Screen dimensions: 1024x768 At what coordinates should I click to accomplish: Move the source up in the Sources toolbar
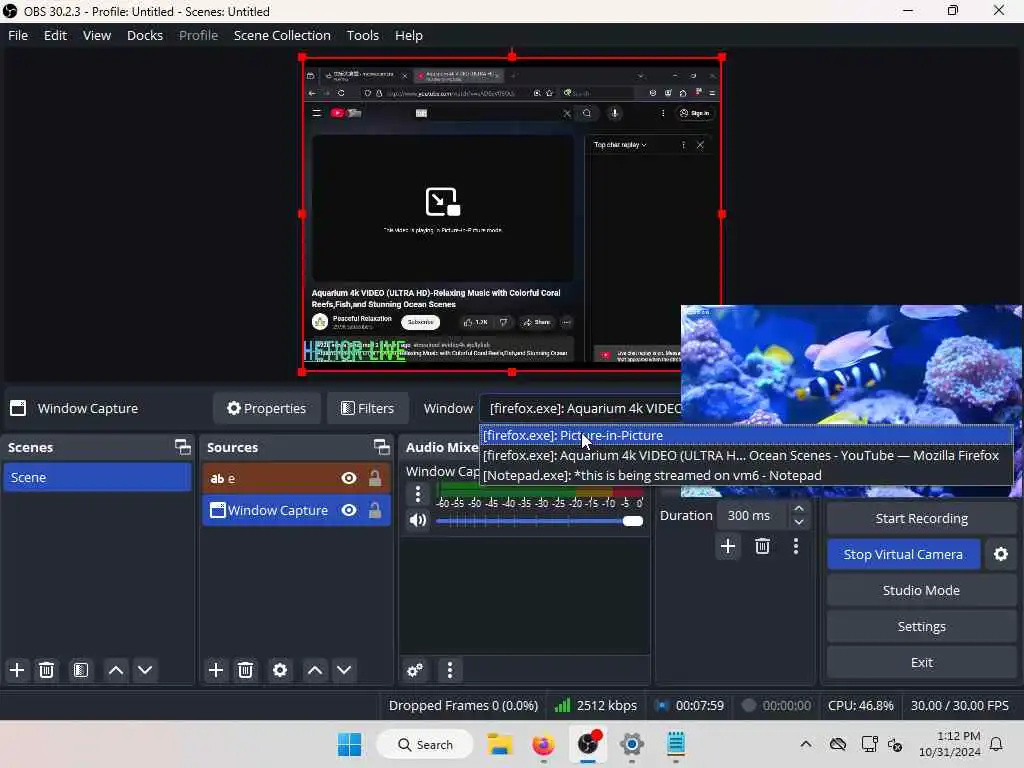315,670
